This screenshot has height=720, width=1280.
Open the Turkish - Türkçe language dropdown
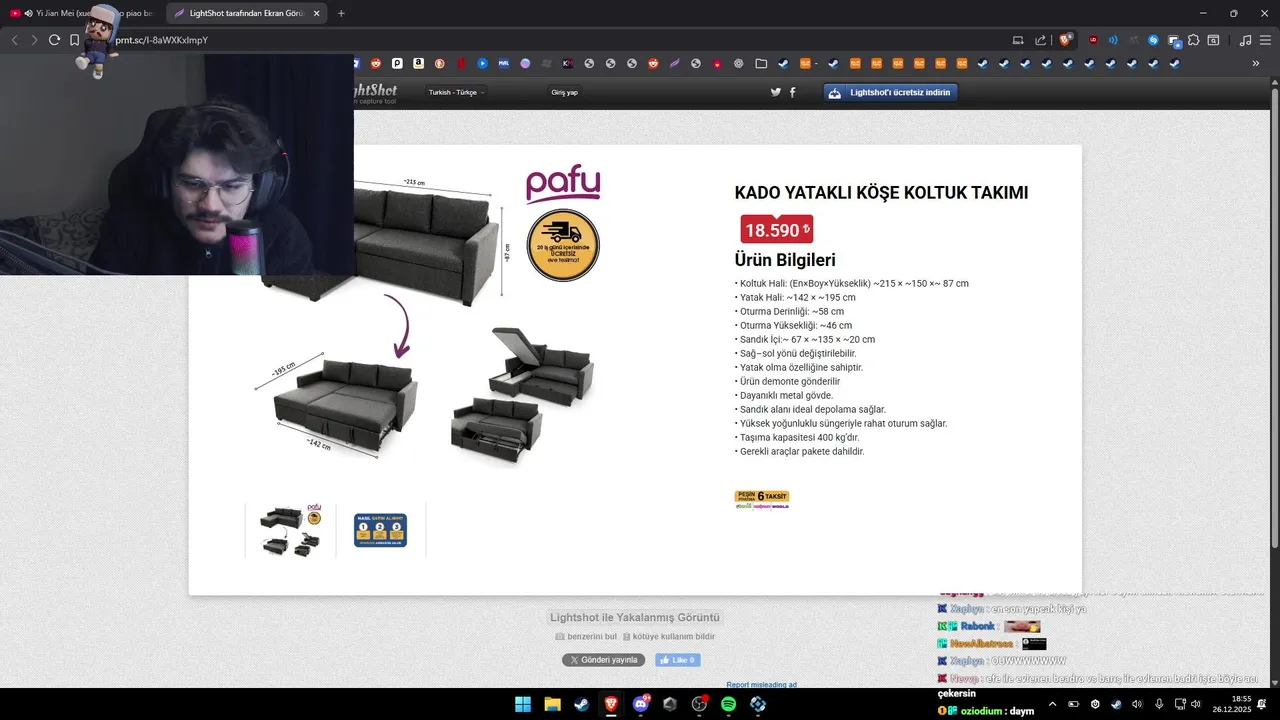point(456,92)
